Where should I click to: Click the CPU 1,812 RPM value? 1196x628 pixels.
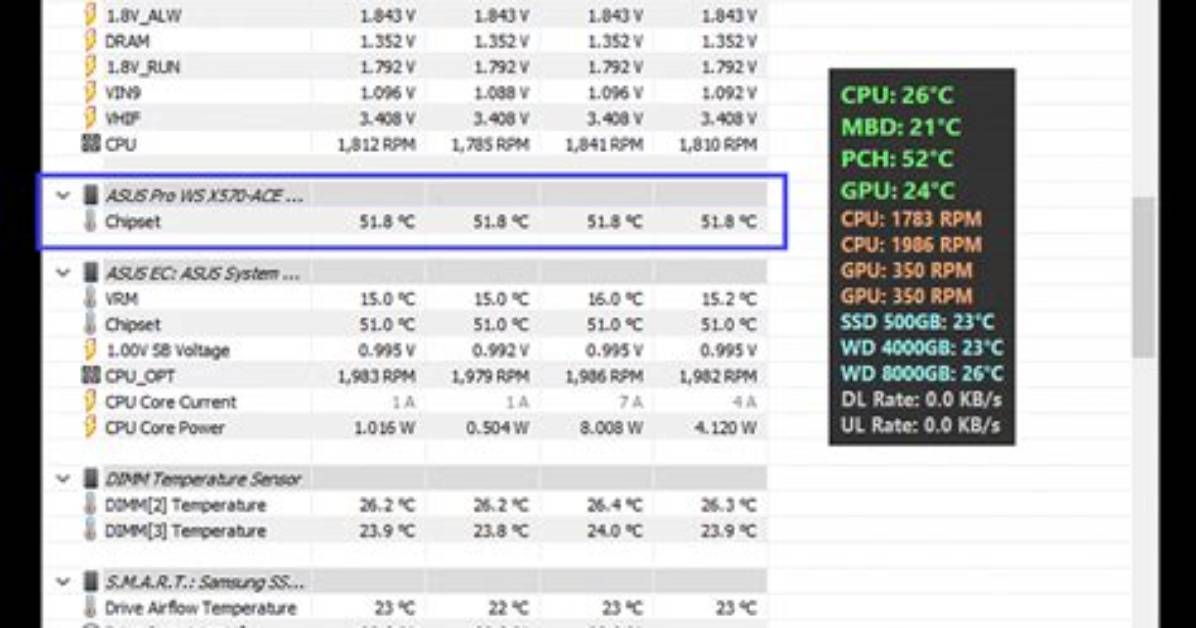pyautogui.click(x=377, y=144)
